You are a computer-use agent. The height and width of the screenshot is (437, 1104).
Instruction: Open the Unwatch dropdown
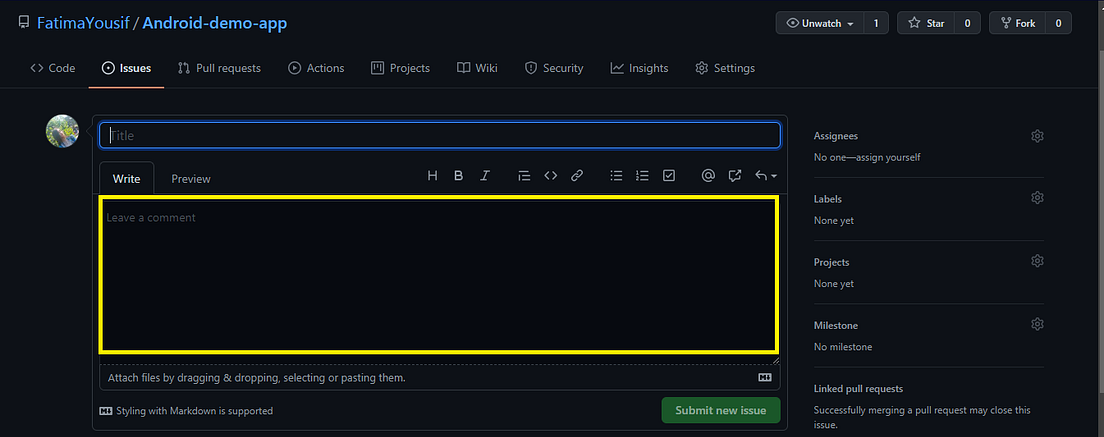(820, 23)
